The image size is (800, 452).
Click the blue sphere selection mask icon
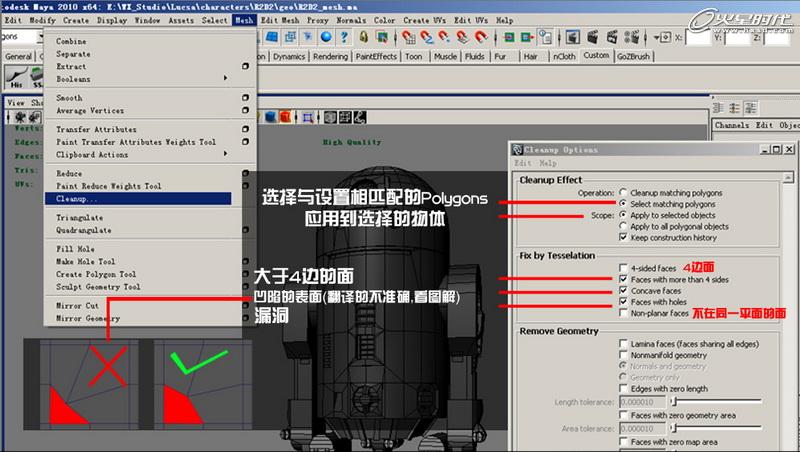click(x=326, y=37)
